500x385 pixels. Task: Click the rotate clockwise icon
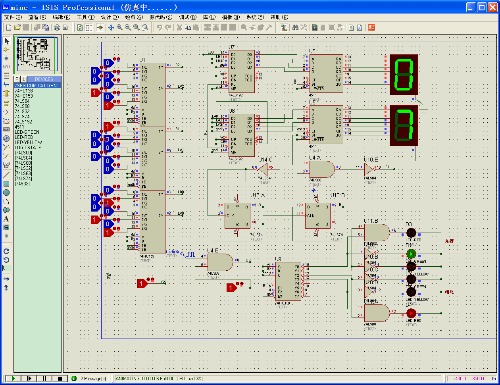[7, 251]
